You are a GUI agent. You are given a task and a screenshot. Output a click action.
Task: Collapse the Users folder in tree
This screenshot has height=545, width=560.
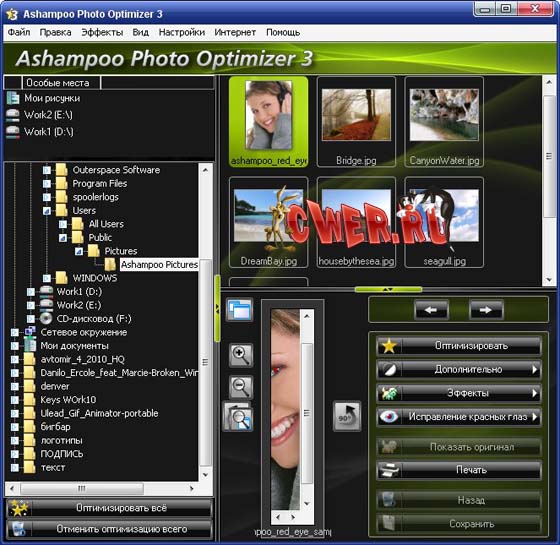click(x=47, y=211)
